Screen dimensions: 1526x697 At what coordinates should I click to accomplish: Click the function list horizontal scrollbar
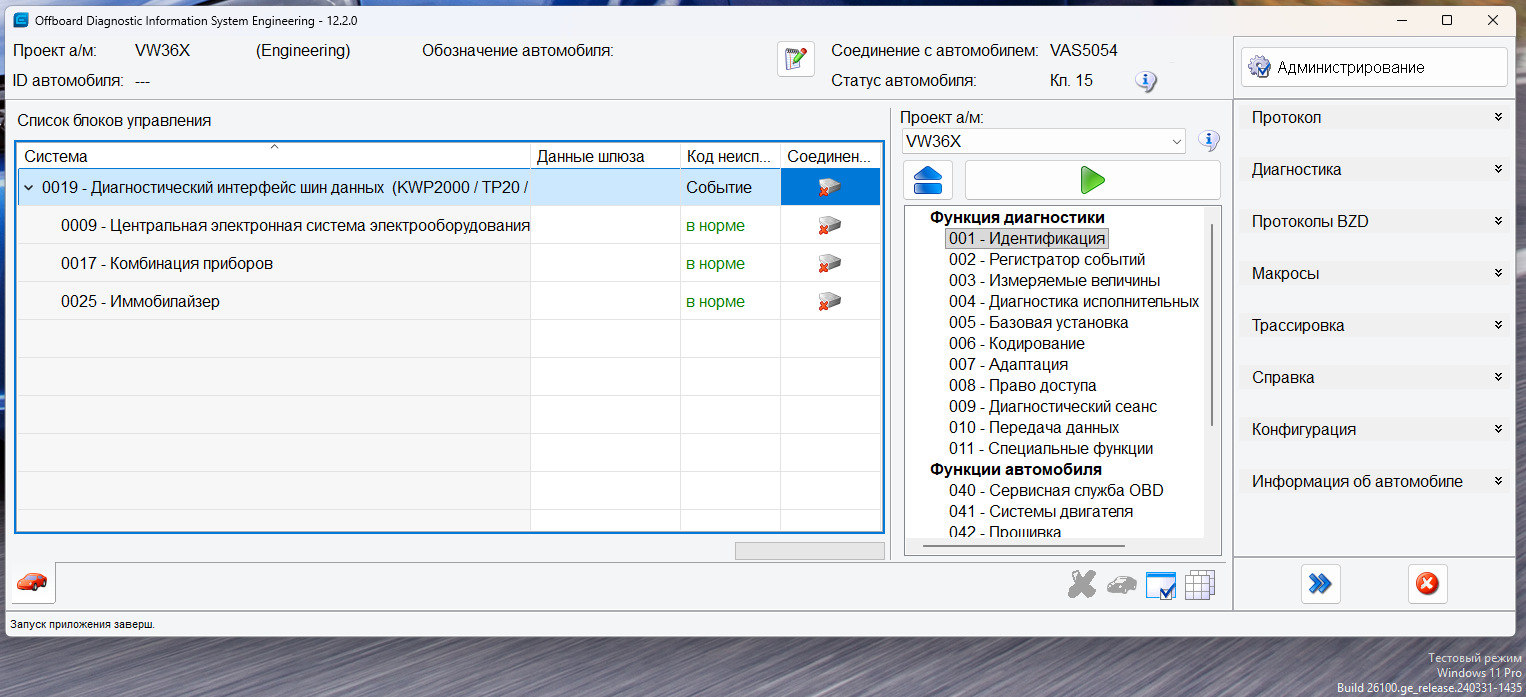(x=1024, y=546)
